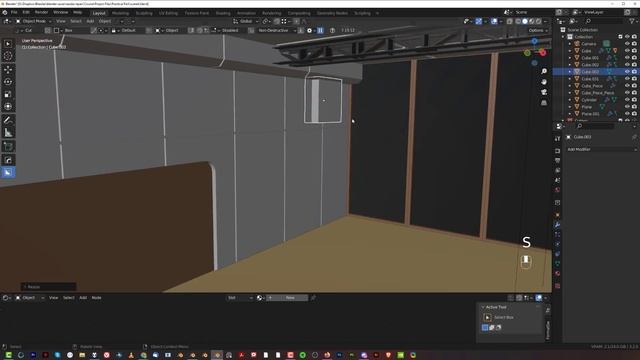The height and width of the screenshot is (360, 640).
Task: Choose the Rotate tool
Action: (8, 82)
